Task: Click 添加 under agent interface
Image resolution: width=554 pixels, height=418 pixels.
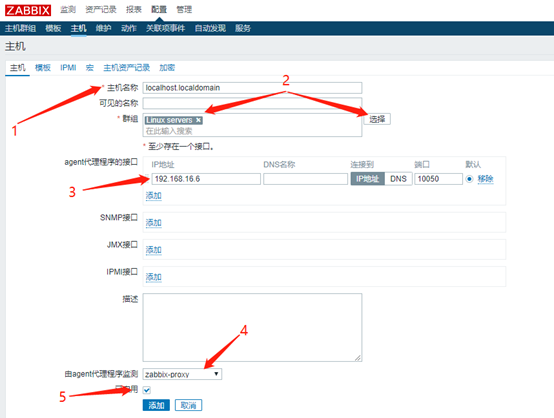Action: (x=154, y=195)
